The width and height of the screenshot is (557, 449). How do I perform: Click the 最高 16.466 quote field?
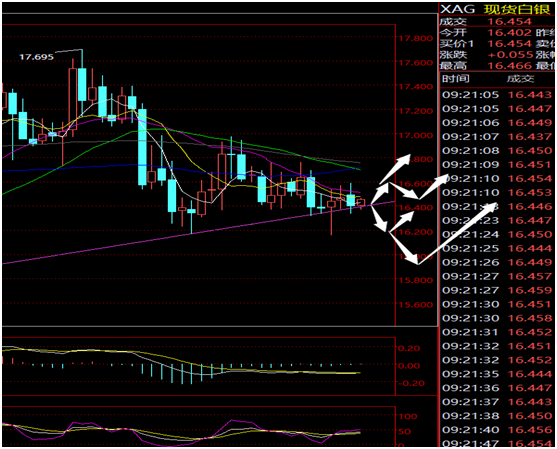click(486, 66)
